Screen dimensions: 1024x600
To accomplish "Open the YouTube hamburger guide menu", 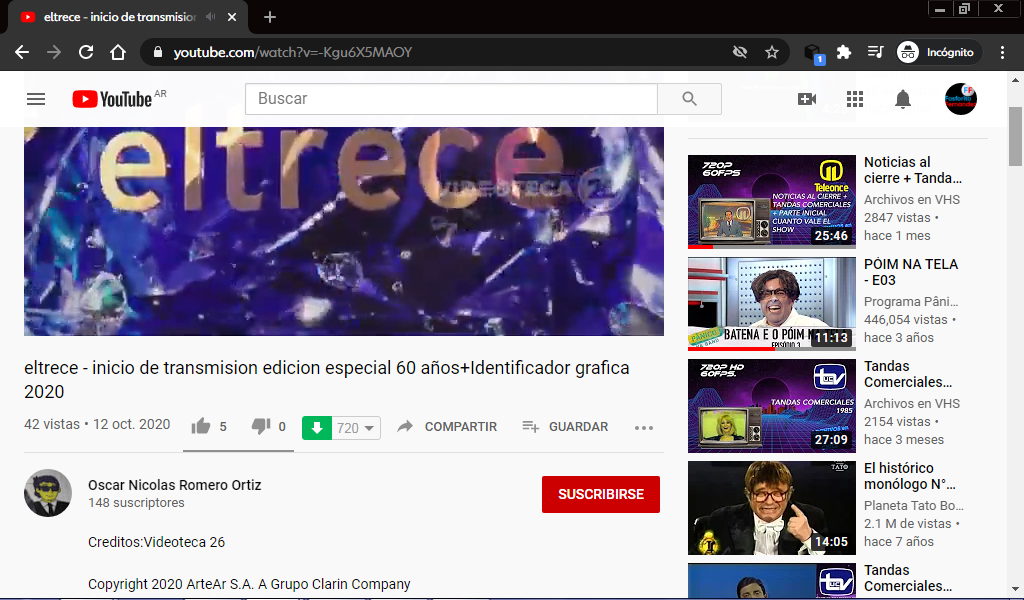I will tap(36, 99).
